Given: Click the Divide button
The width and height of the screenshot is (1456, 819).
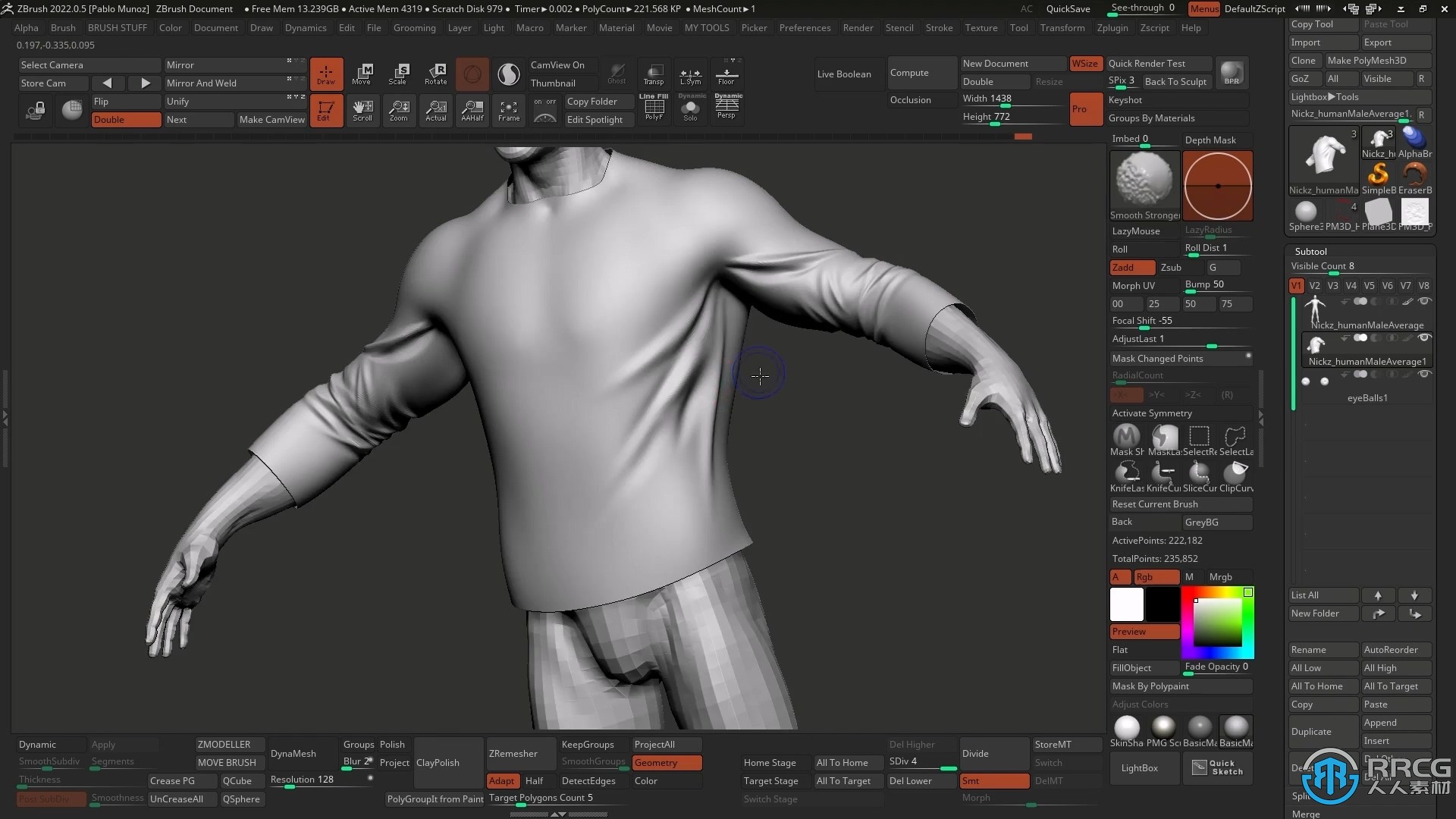Looking at the screenshot, I should point(994,753).
